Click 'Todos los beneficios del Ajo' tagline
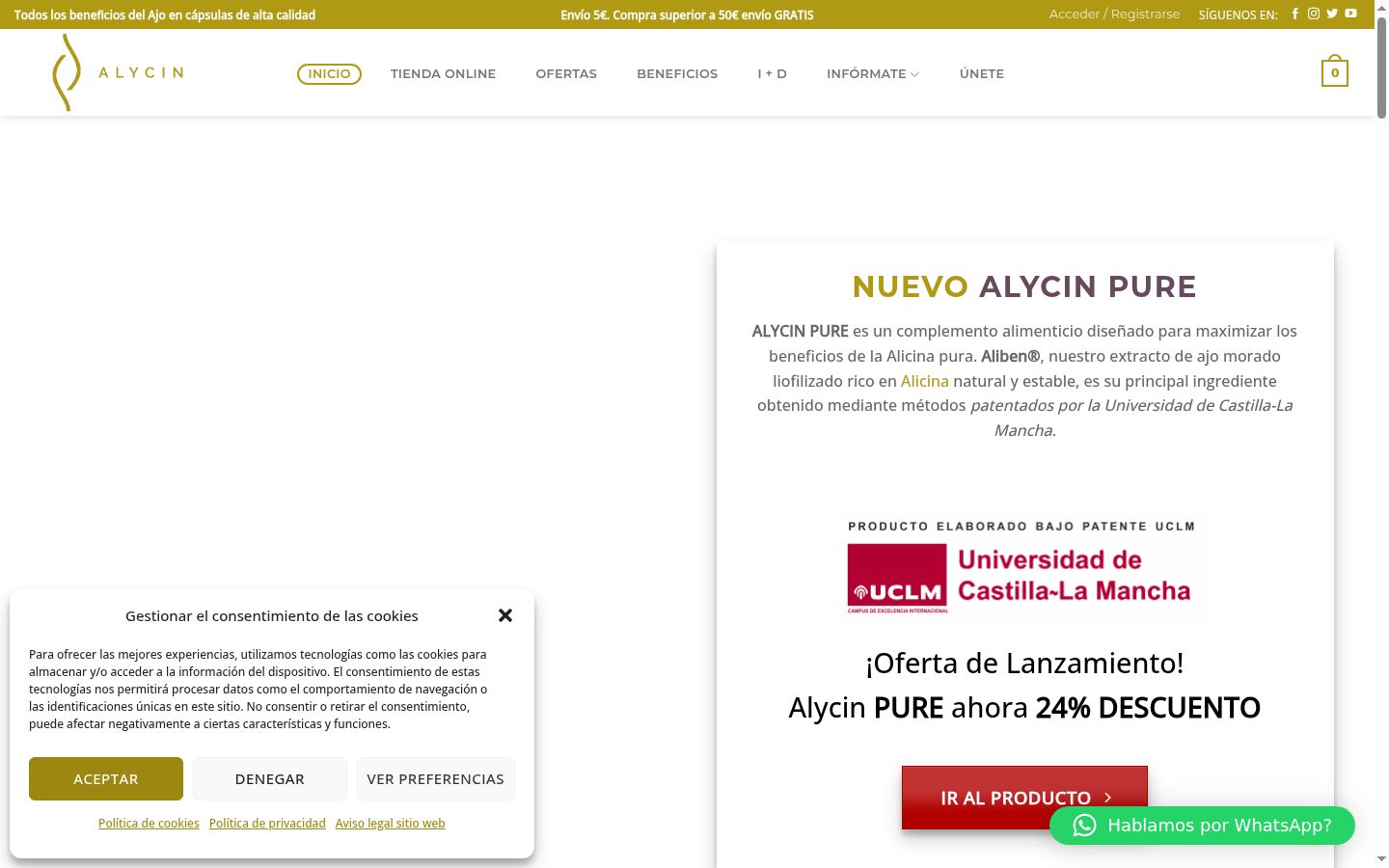 165,14
